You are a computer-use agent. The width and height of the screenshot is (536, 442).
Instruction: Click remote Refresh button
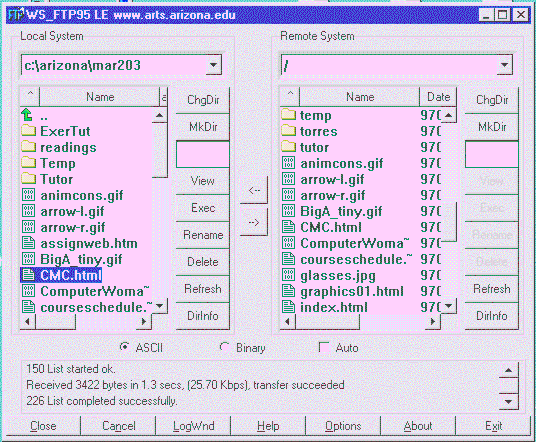click(x=492, y=289)
